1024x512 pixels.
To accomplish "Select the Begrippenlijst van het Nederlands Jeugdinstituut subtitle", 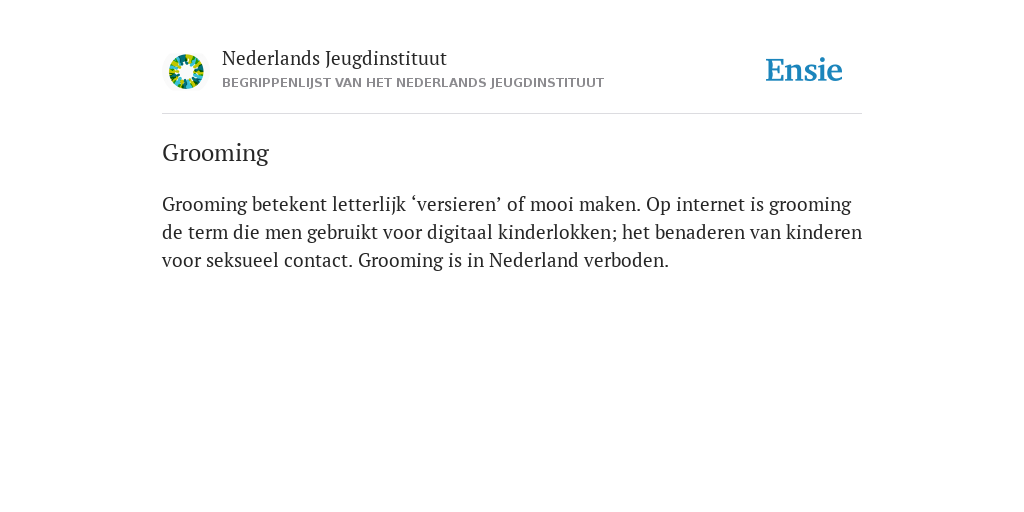I will click(413, 83).
